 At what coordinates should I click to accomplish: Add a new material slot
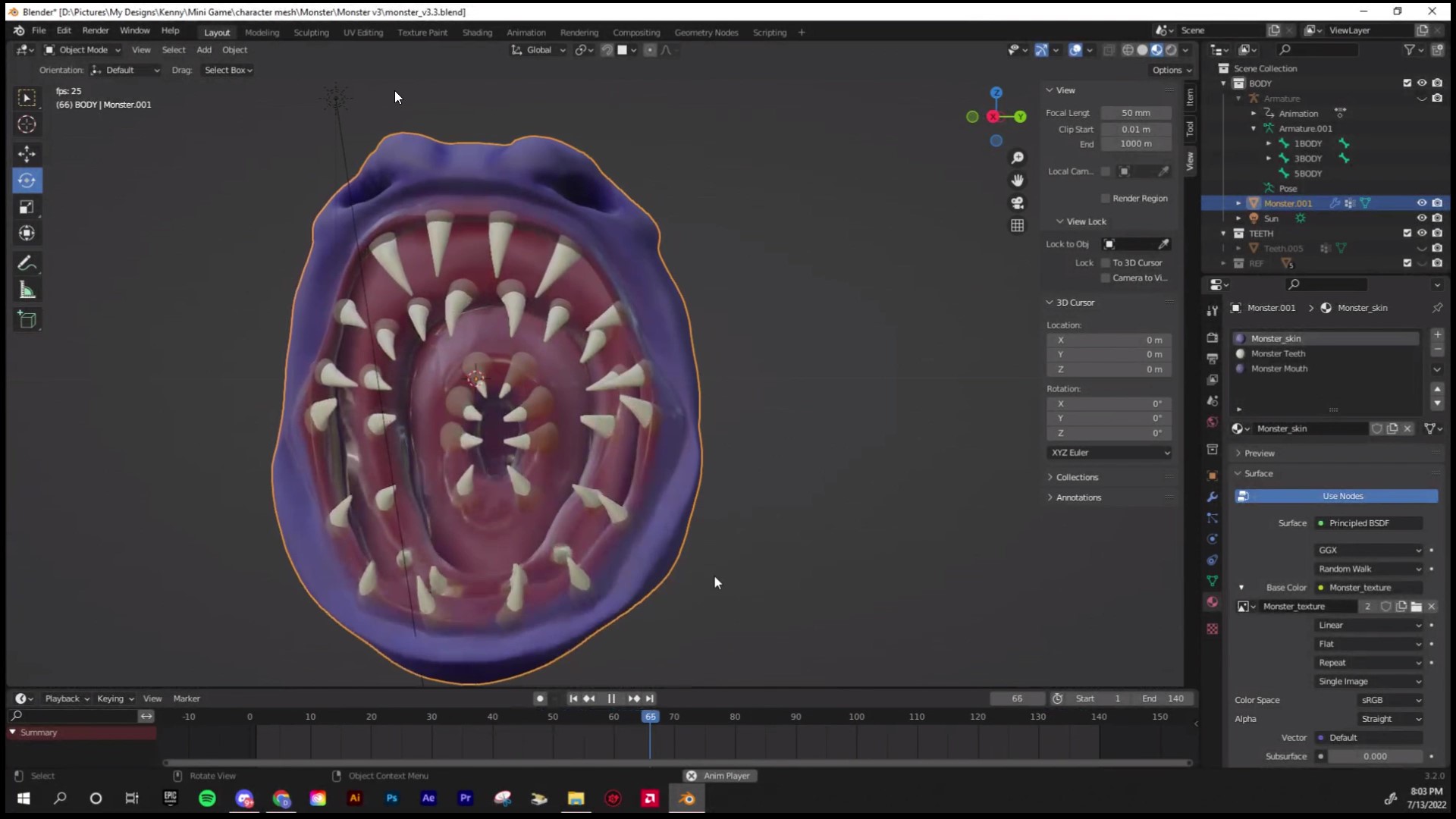pyautogui.click(x=1437, y=335)
